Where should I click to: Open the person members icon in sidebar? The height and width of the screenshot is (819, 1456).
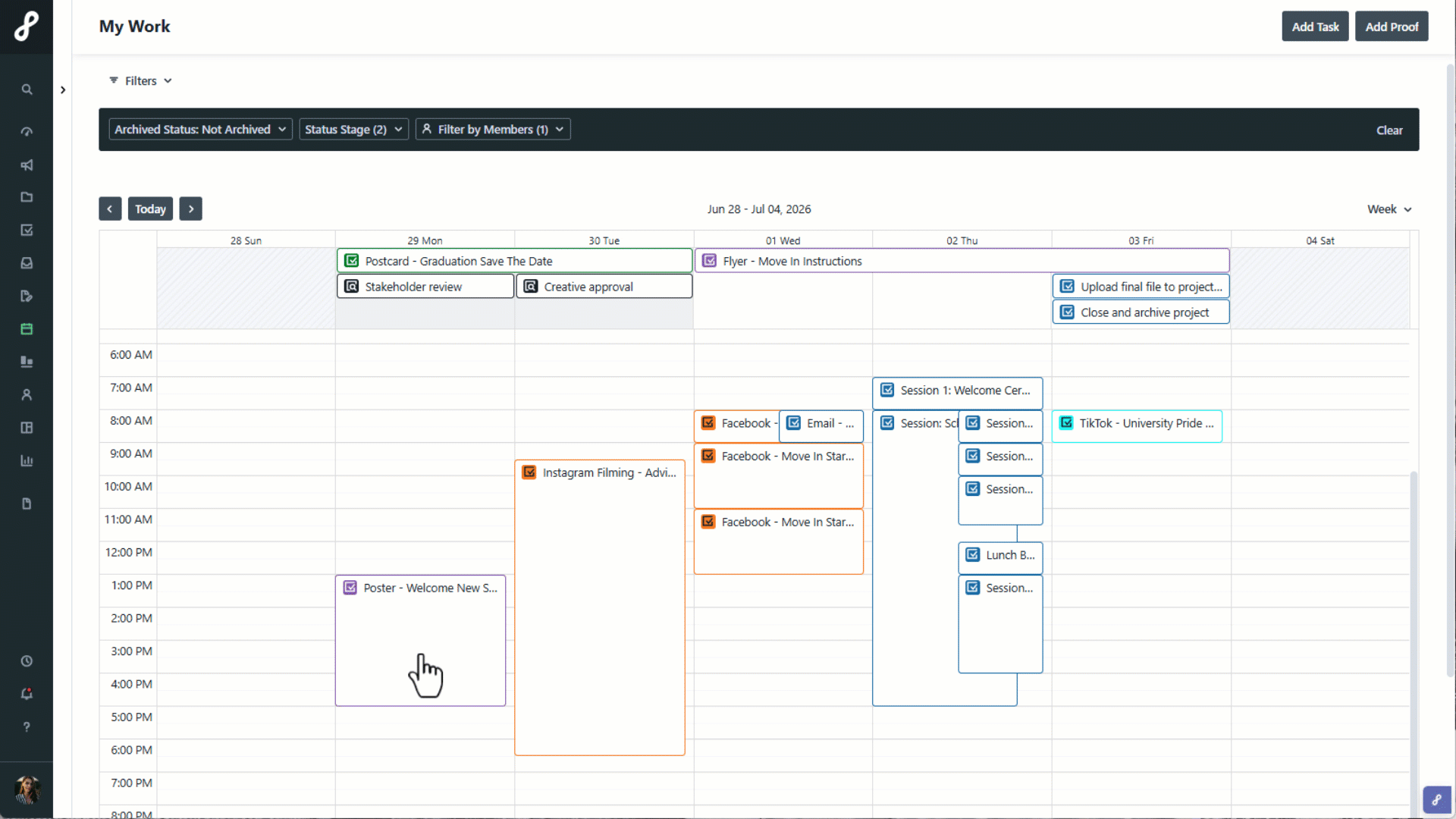point(27,394)
